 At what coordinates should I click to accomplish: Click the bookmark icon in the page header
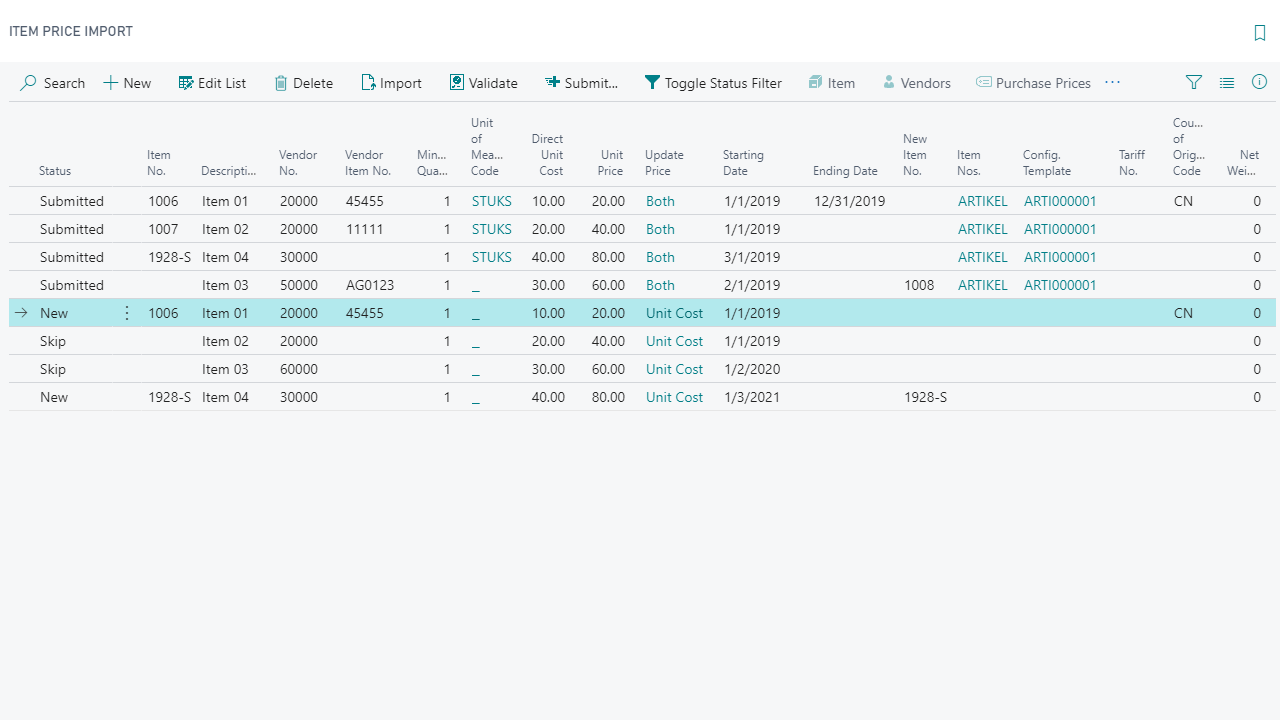[x=1259, y=33]
